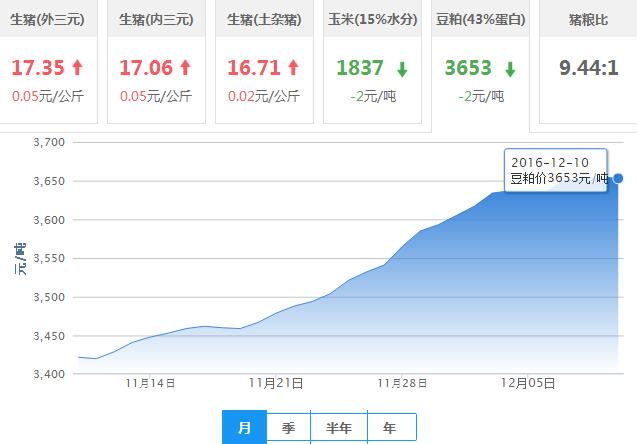
Task: Click green down arrow beside 3653
Action: [x=510, y=69]
